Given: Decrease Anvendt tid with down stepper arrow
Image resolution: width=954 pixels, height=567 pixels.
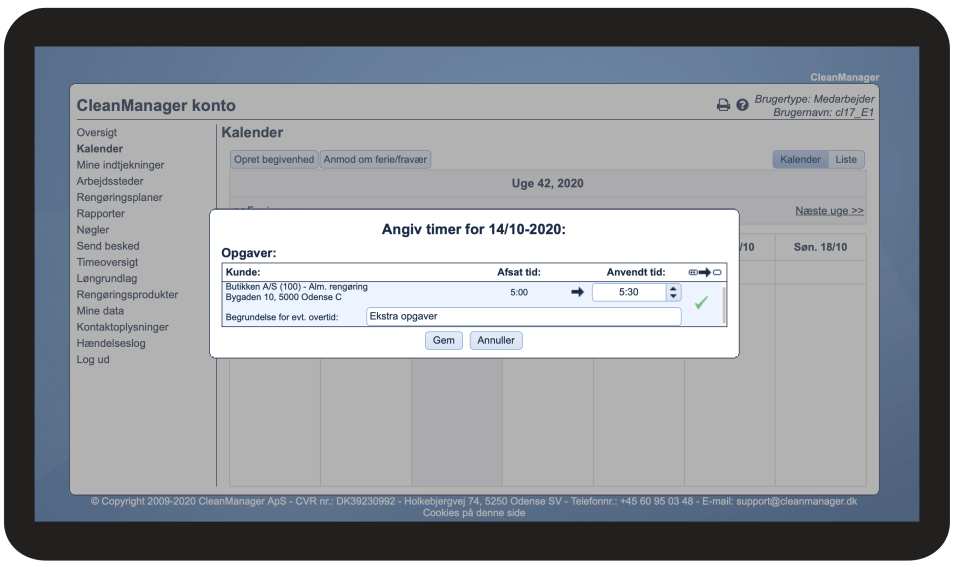Looking at the screenshot, I should click(674, 297).
